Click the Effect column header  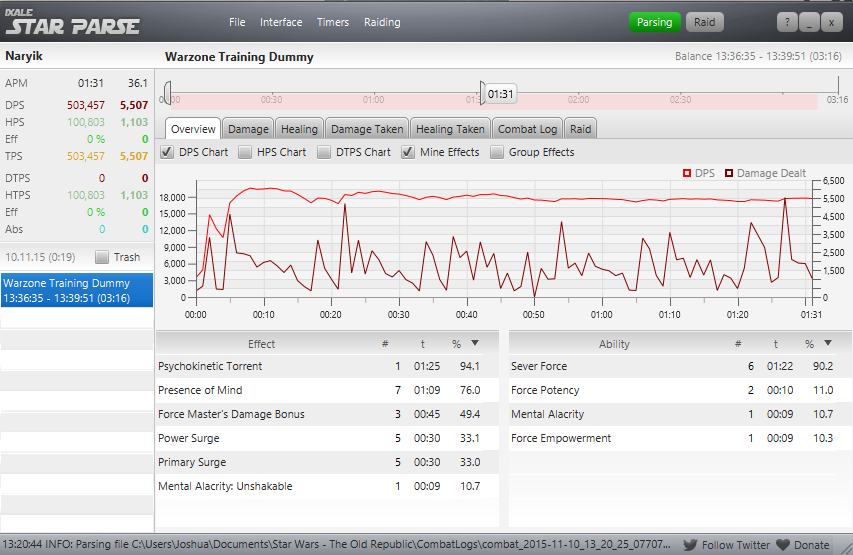[x=261, y=344]
